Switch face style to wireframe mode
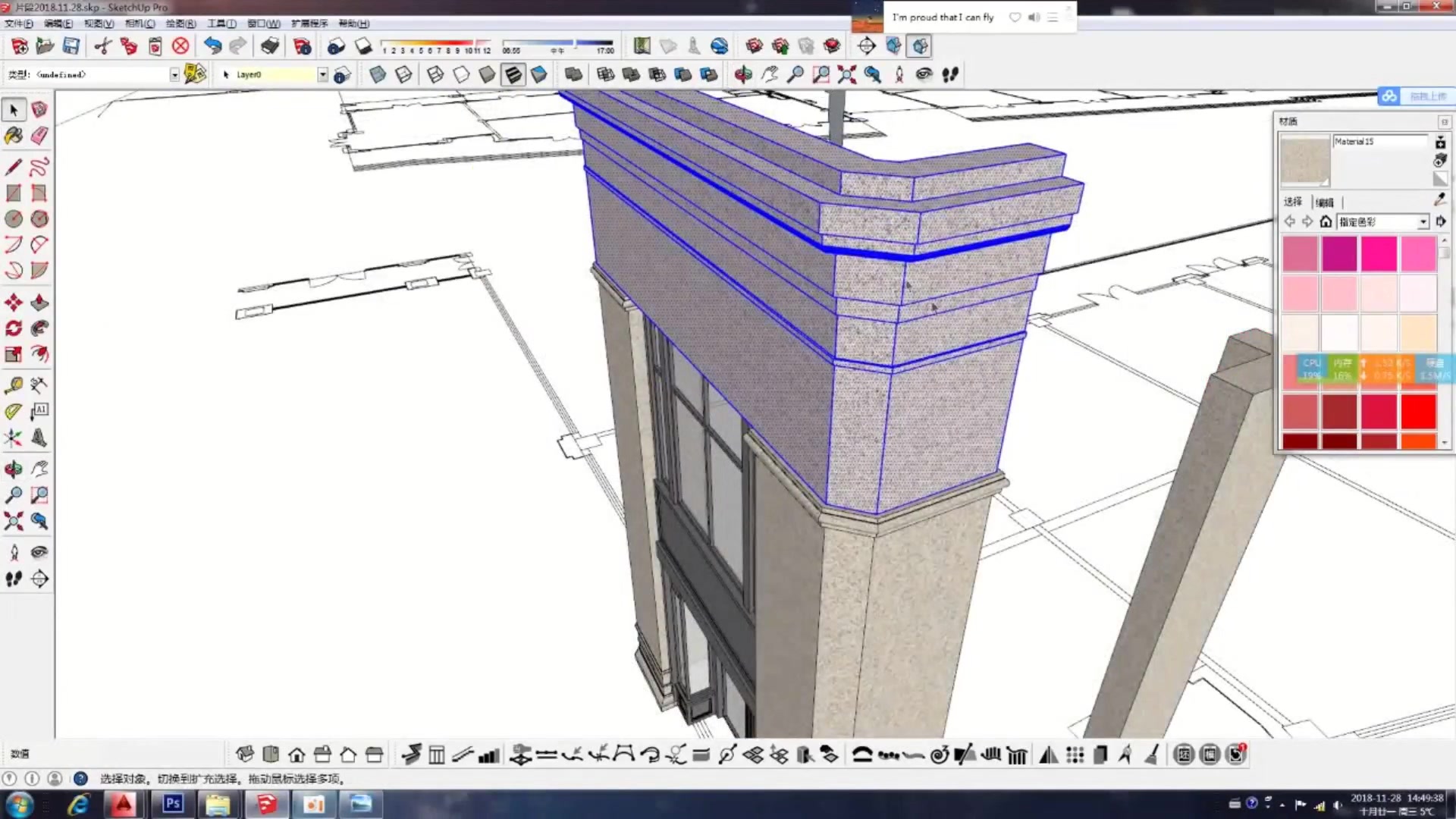The width and height of the screenshot is (1456, 819). pyautogui.click(x=435, y=74)
